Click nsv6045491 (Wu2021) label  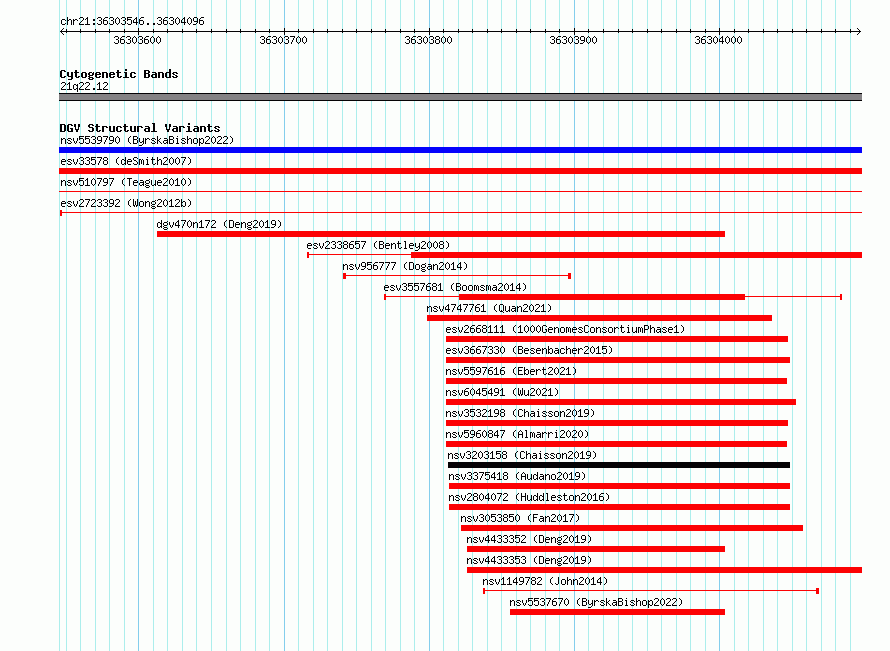point(502,392)
